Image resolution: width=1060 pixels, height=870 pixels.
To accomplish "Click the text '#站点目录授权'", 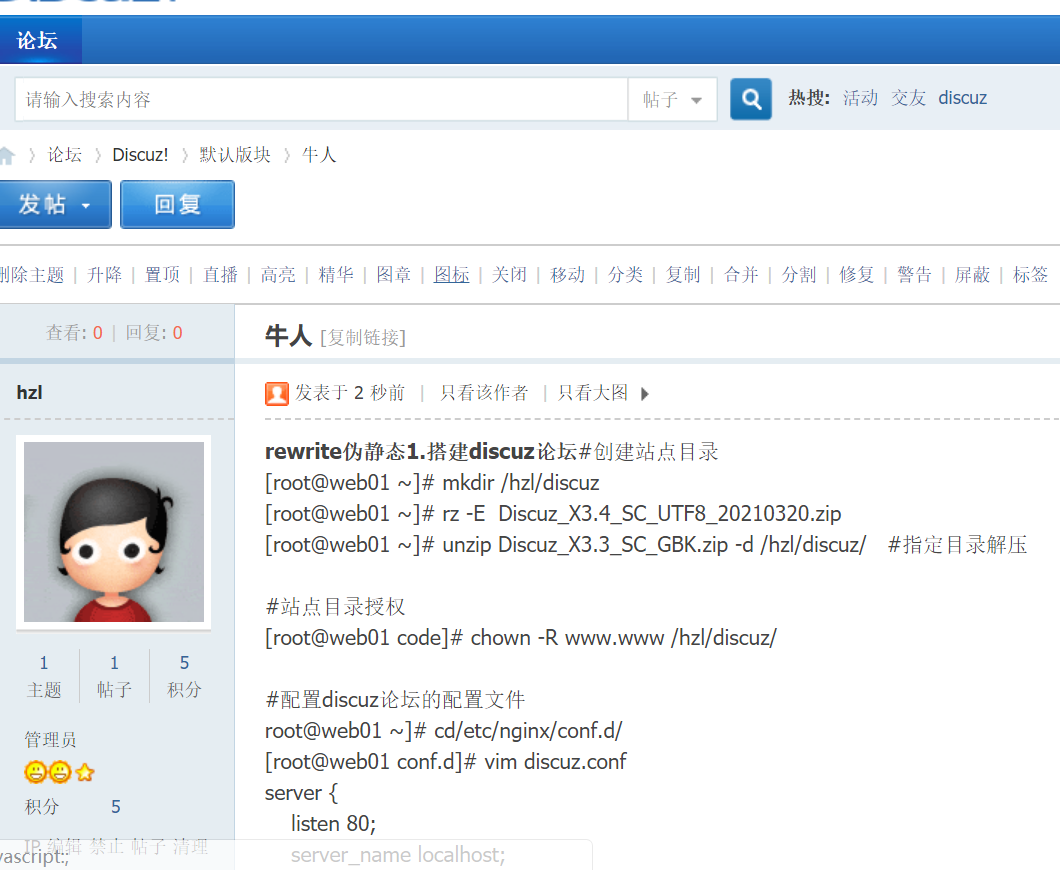I will 335,606.
